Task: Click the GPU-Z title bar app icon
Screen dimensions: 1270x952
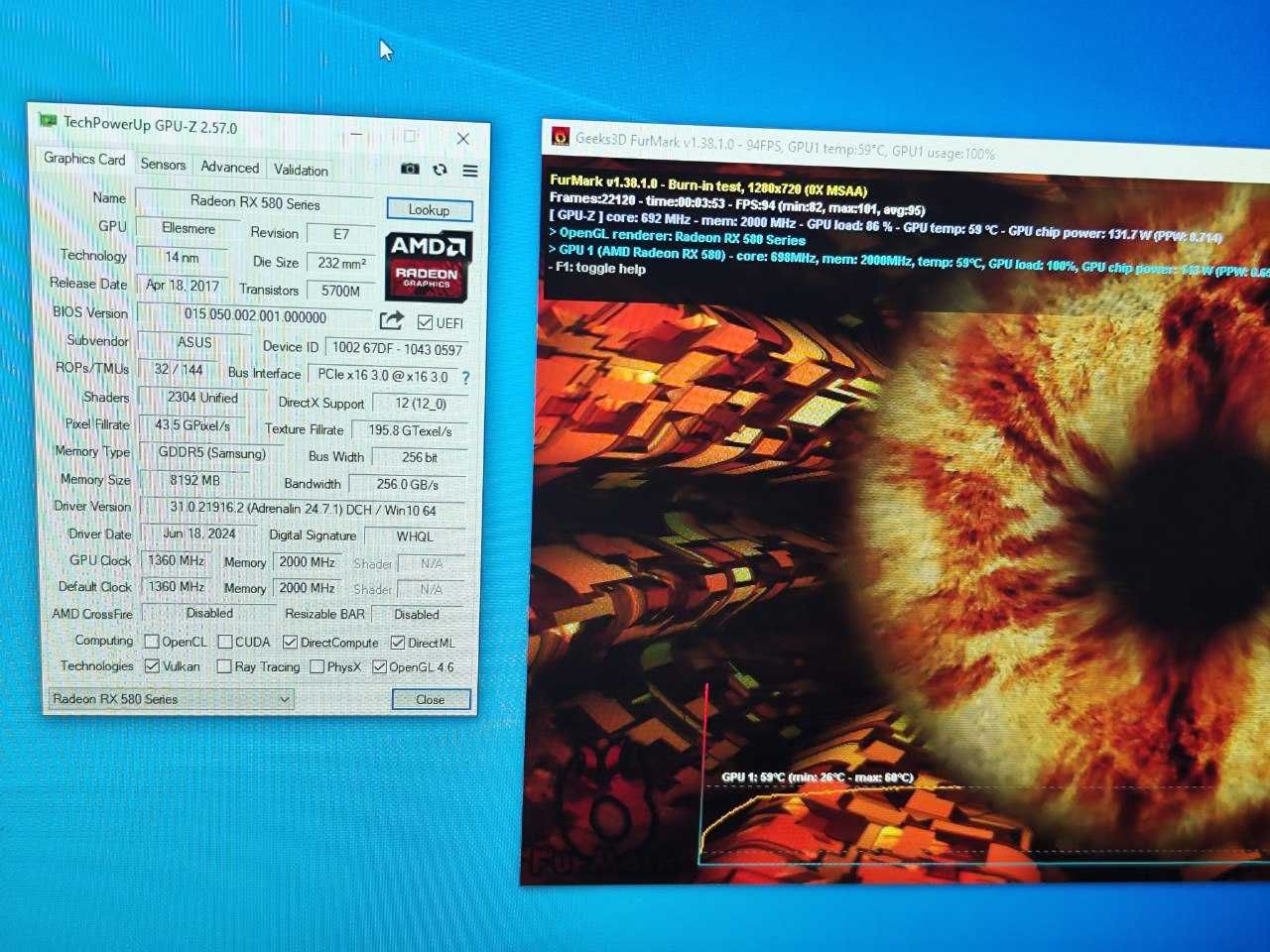Action: 47,122
